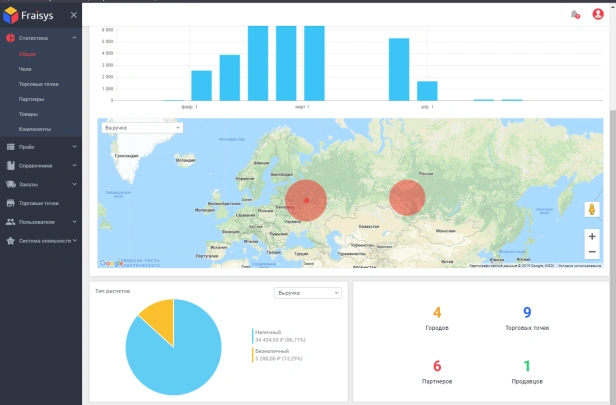Open the notifications bell
The width and height of the screenshot is (616, 405).
(x=575, y=14)
